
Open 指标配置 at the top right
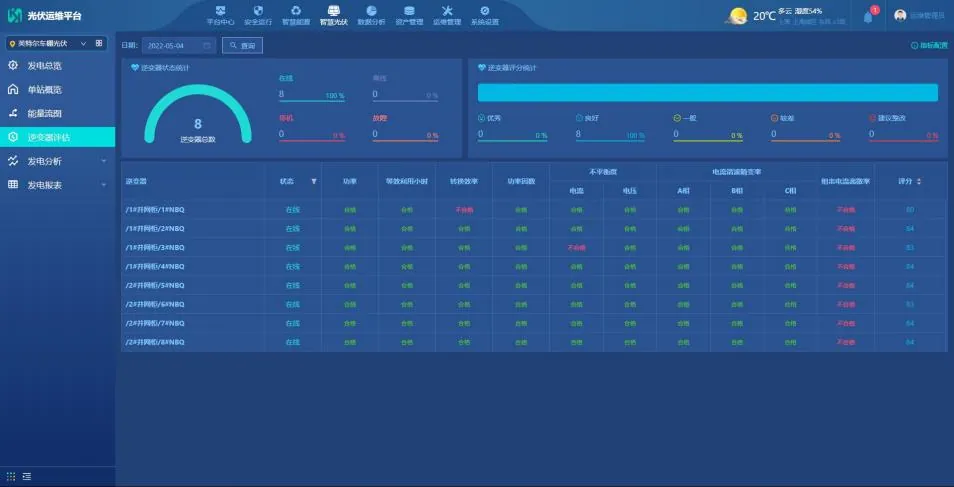pos(929,46)
